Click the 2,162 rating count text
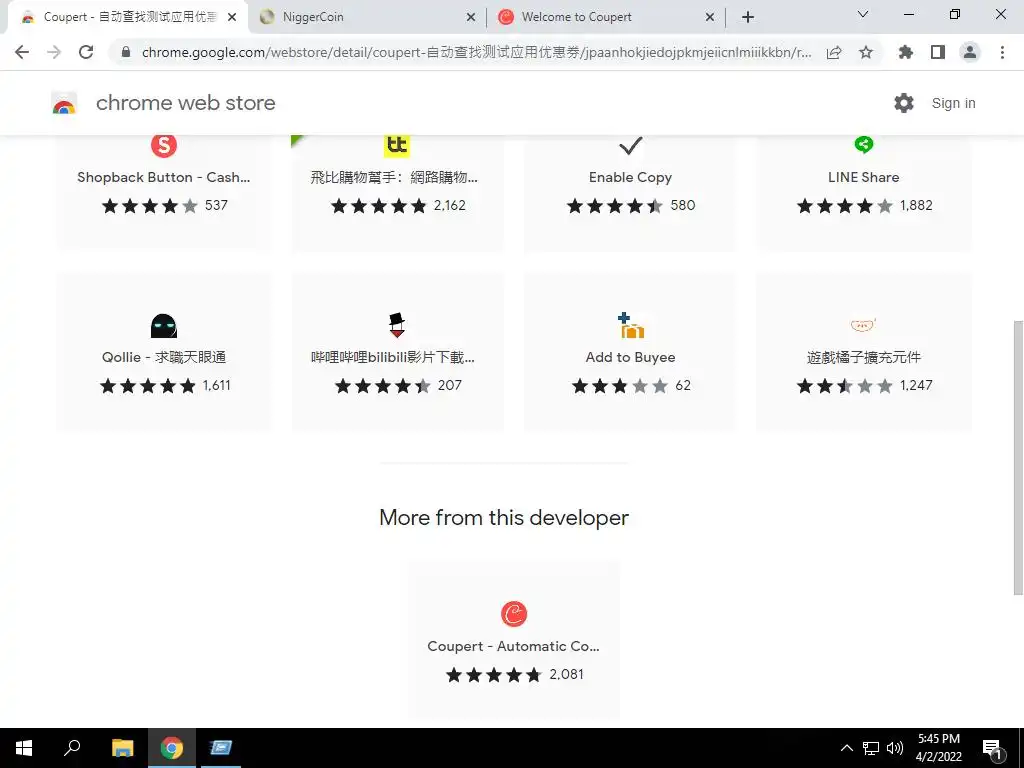This screenshot has height=768, width=1024. 450,206
